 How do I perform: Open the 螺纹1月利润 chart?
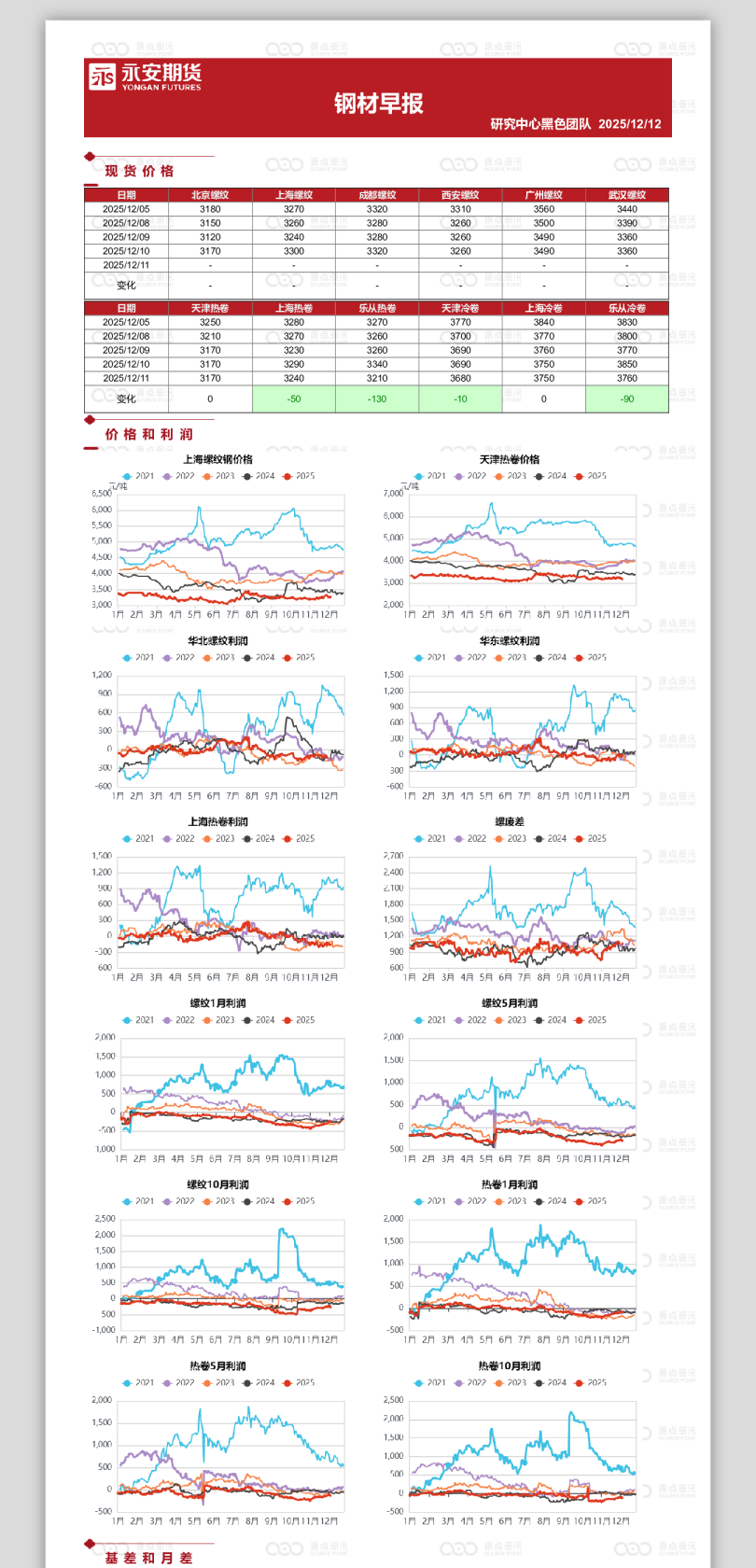tap(218, 1082)
